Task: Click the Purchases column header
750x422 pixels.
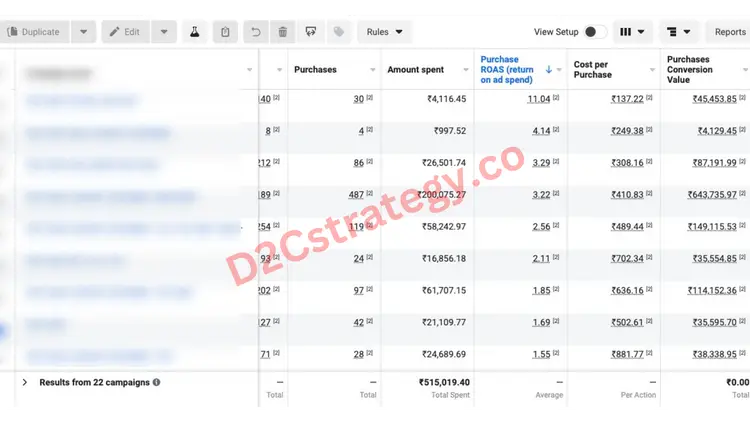Action: point(316,70)
